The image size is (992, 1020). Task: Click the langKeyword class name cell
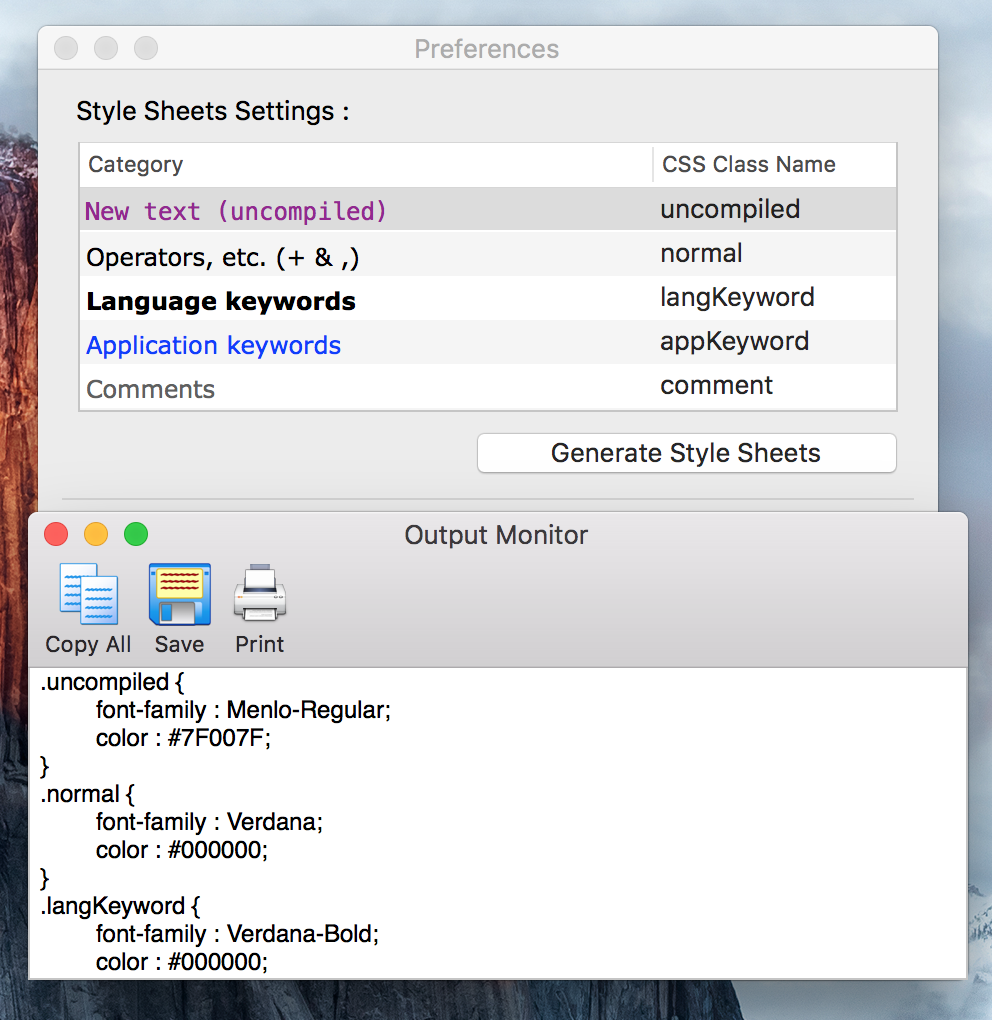pos(737,297)
